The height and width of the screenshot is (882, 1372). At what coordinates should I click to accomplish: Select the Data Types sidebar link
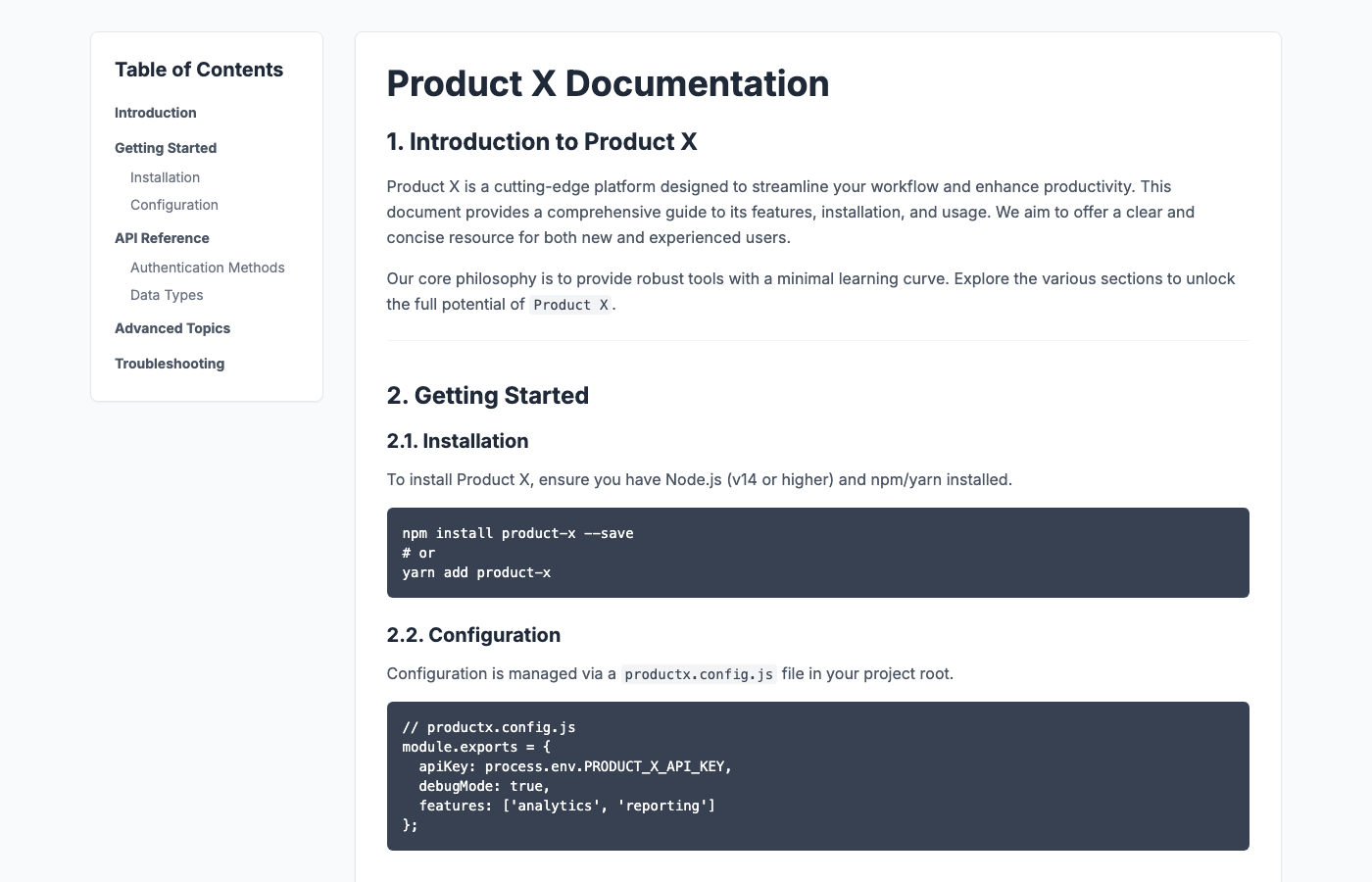point(166,295)
